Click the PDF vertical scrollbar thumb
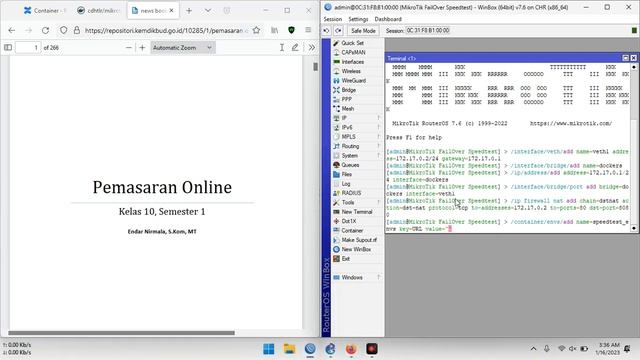The width and height of the screenshot is (640, 360). coord(315,66)
